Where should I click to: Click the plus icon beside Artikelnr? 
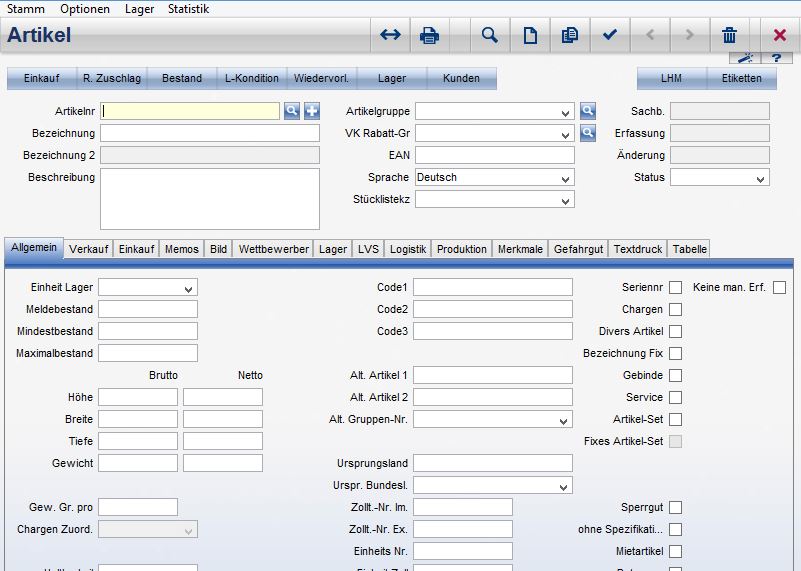click(311, 111)
